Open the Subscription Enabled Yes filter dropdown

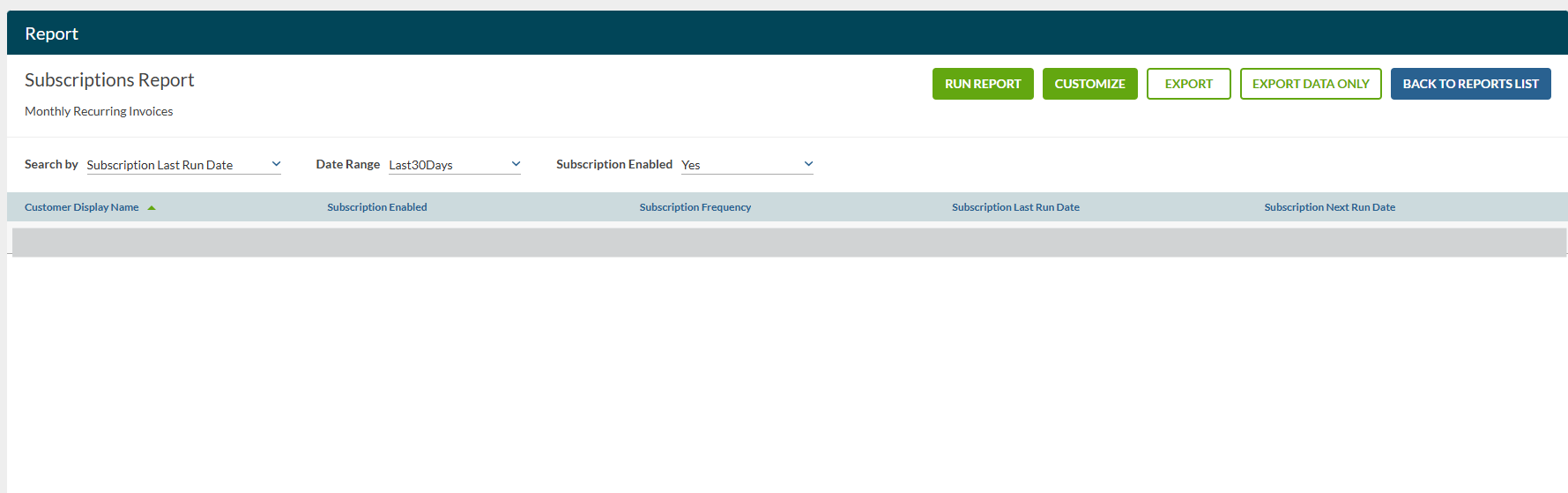click(x=747, y=165)
